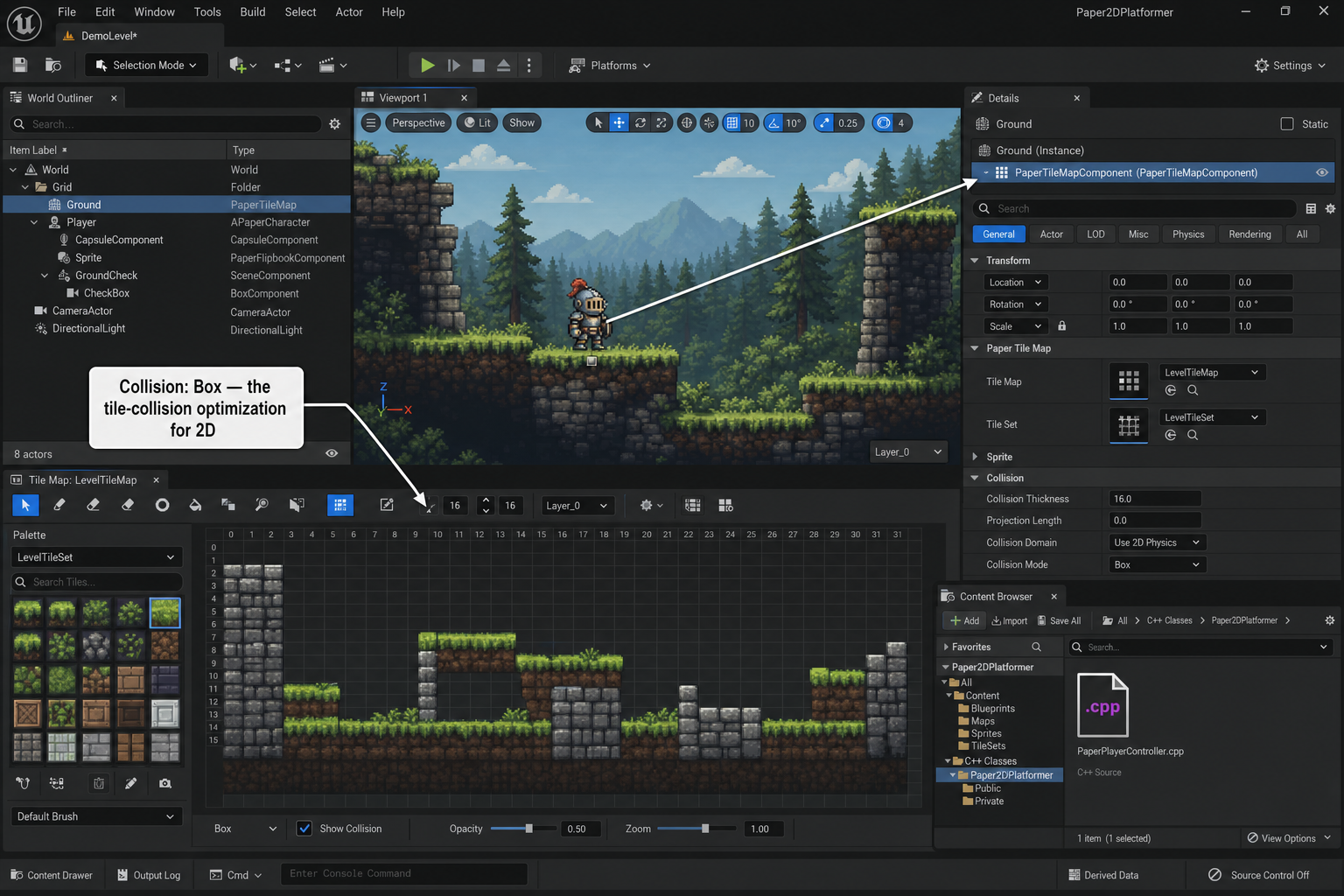Click the Lit view mode button

click(x=478, y=122)
